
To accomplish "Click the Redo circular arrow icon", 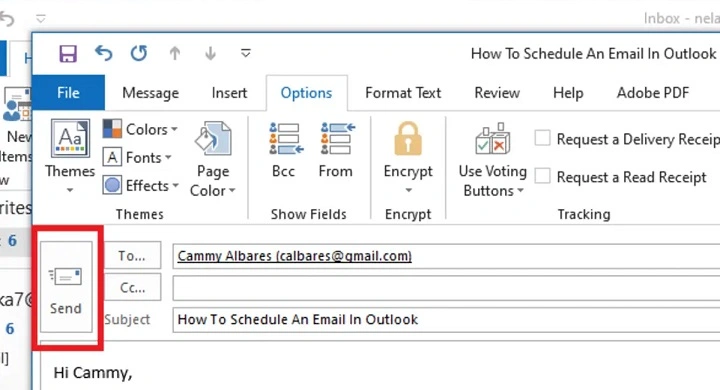I will click(x=139, y=53).
